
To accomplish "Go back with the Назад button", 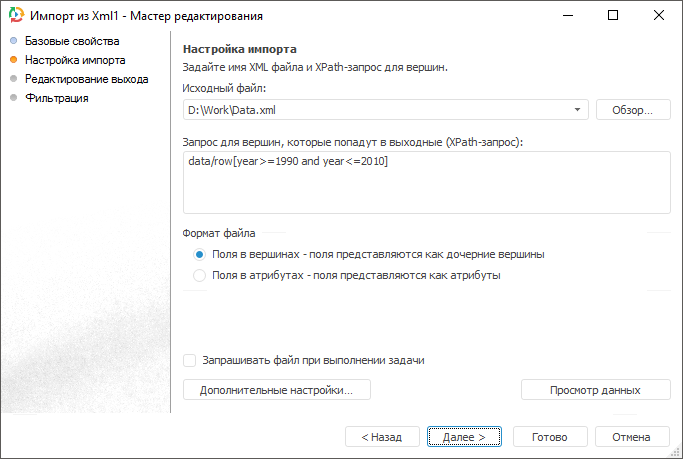I will [381, 437].
